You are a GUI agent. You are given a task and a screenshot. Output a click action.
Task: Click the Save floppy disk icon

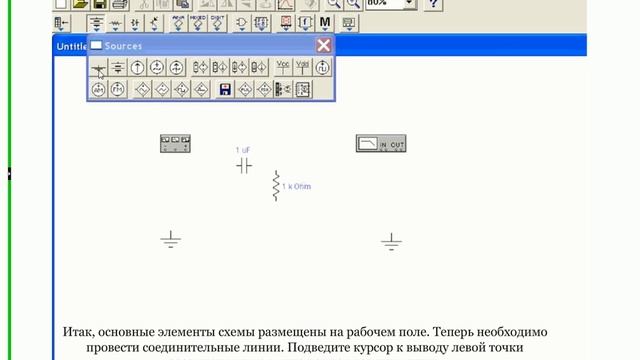click(x=100, y=4)
